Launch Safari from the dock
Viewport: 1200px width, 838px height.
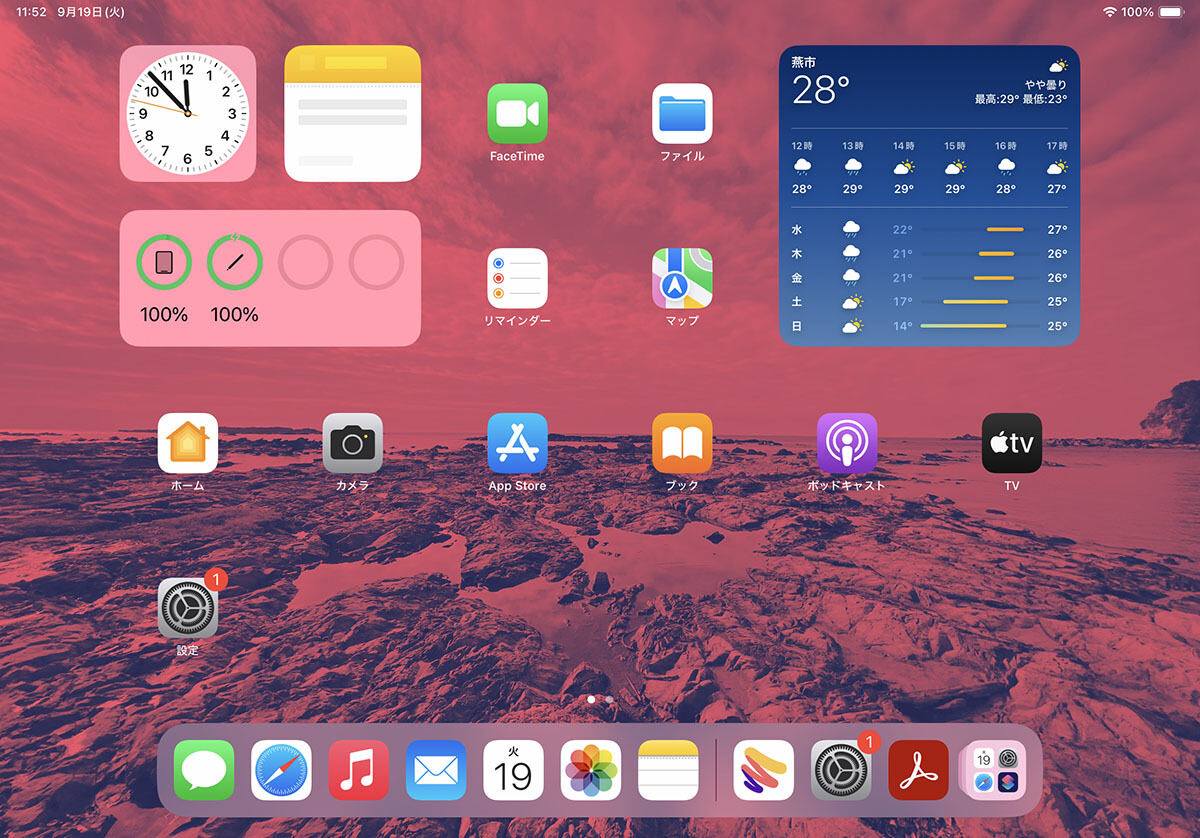point(281,770)
